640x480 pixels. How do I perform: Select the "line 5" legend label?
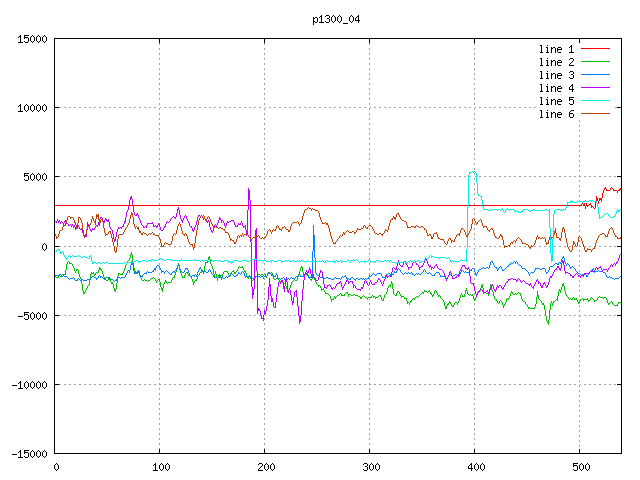click(x=557, y=101)
